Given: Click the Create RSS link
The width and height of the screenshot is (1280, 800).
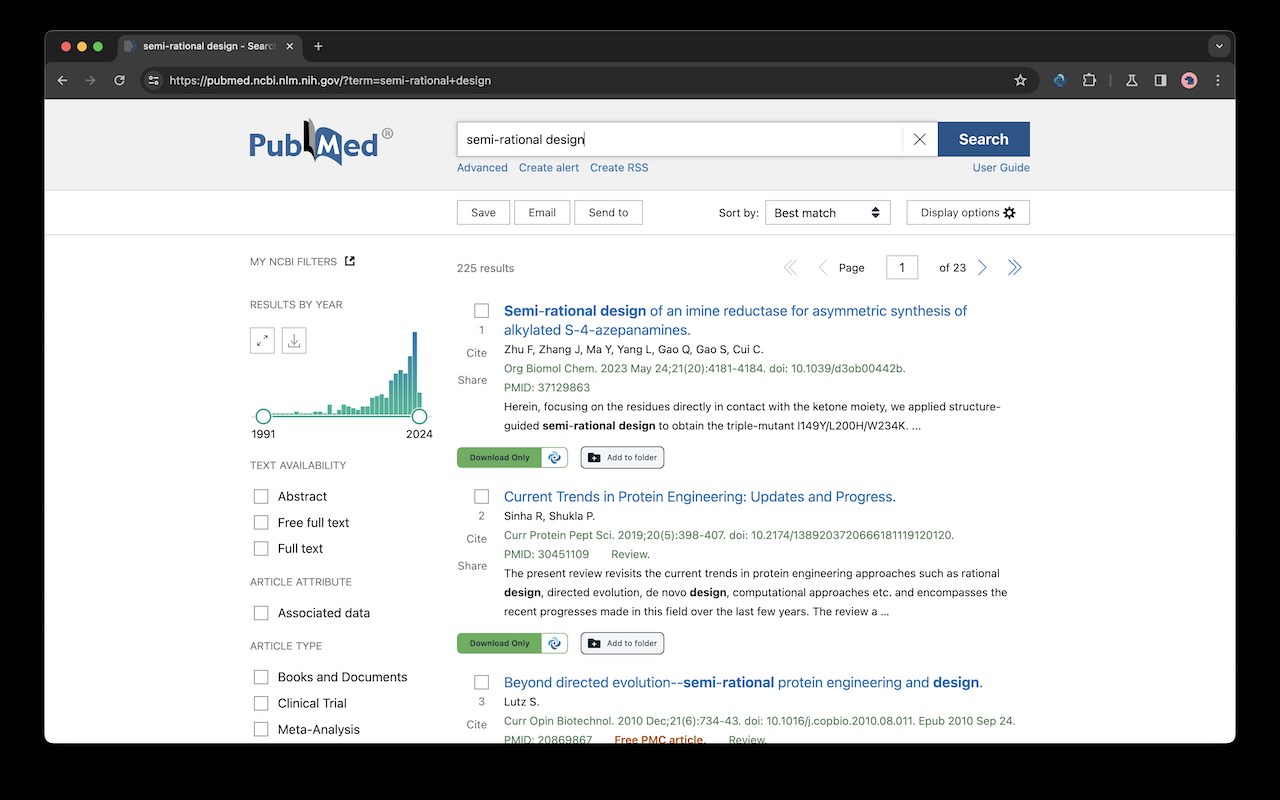Looking at the screenshot, I should click(619, 168).
